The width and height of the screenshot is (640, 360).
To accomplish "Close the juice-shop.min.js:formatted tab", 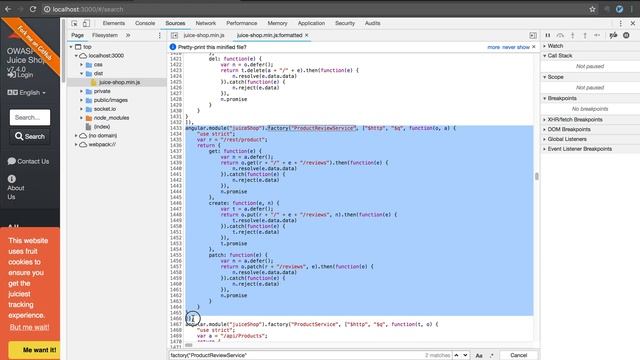I will click(307, 36).
